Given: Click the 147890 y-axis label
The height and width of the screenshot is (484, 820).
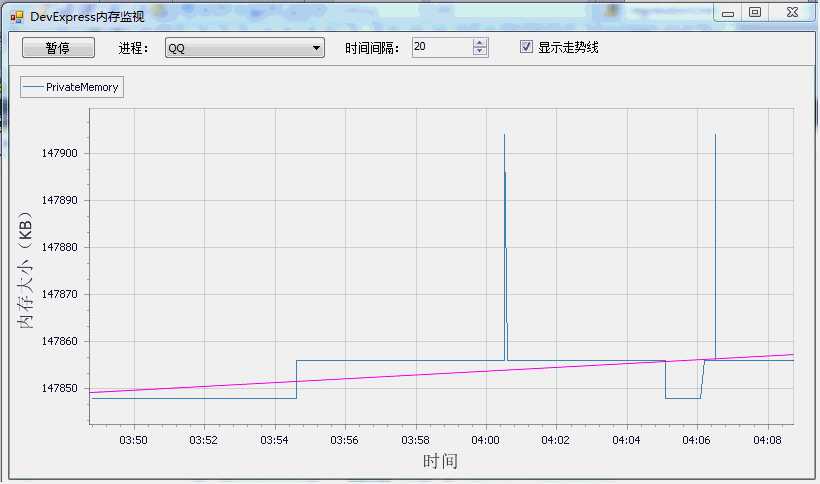Looking at the screenshot, I should pos(60,200).
